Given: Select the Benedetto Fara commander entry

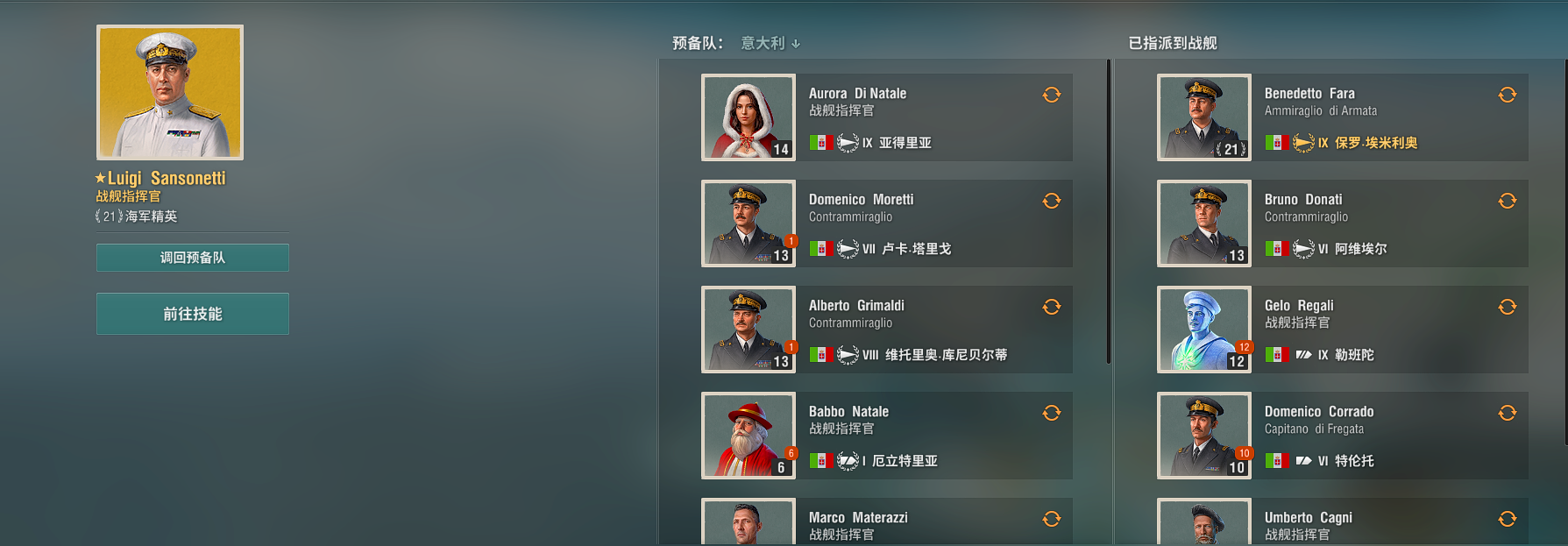Looking at the screenshot, I should point(1343,117).
